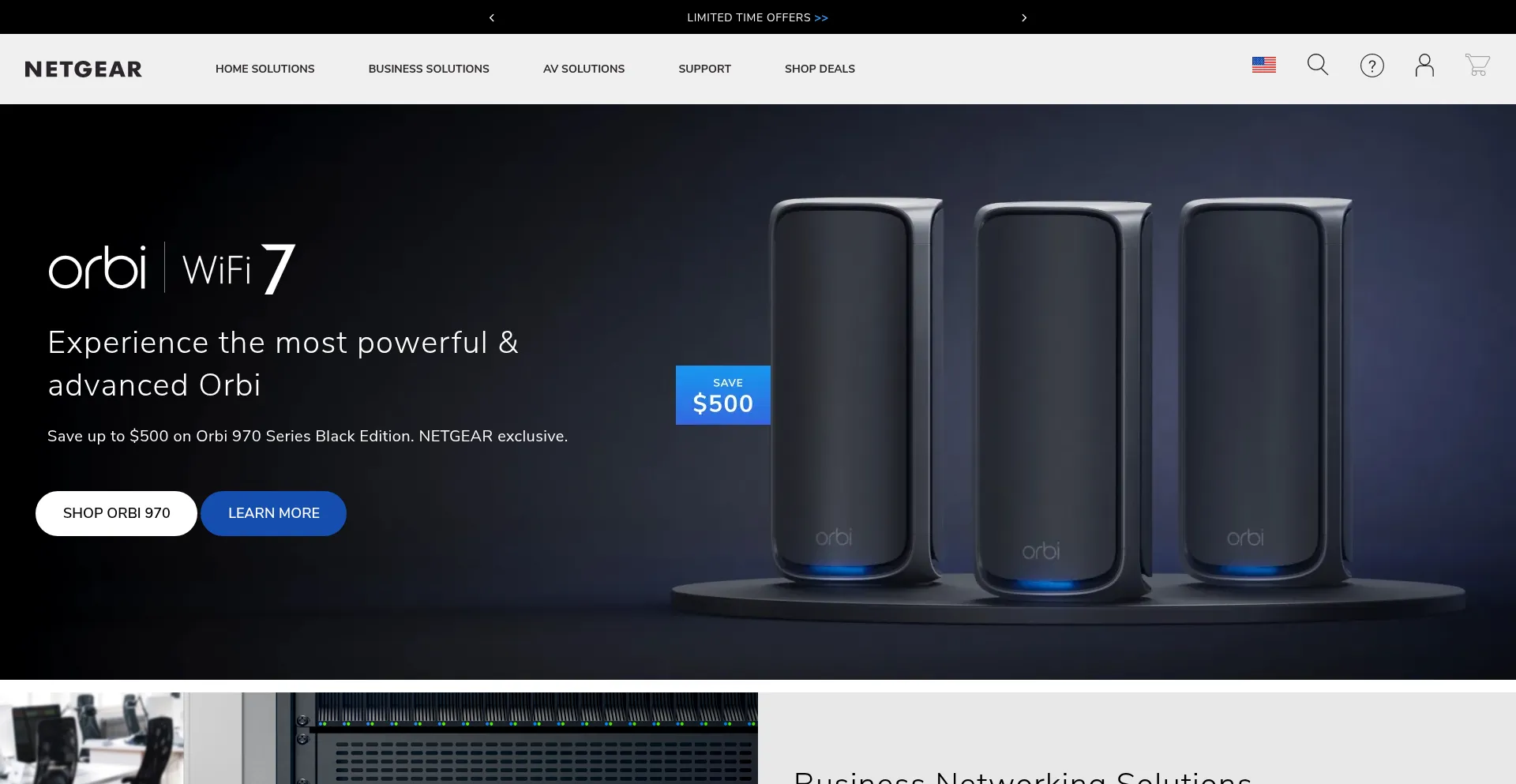1516x784 pixels.
Task: Click the 'Save up to $500' description text
Action: [x=307, y=436]
